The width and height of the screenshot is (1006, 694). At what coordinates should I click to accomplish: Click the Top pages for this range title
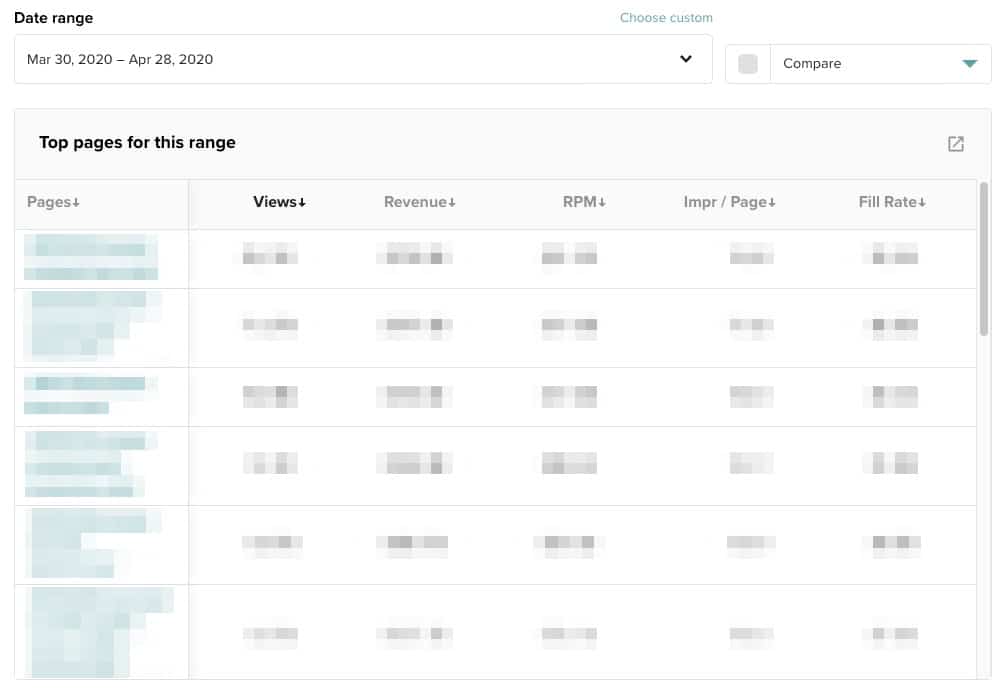pos(136,142)
